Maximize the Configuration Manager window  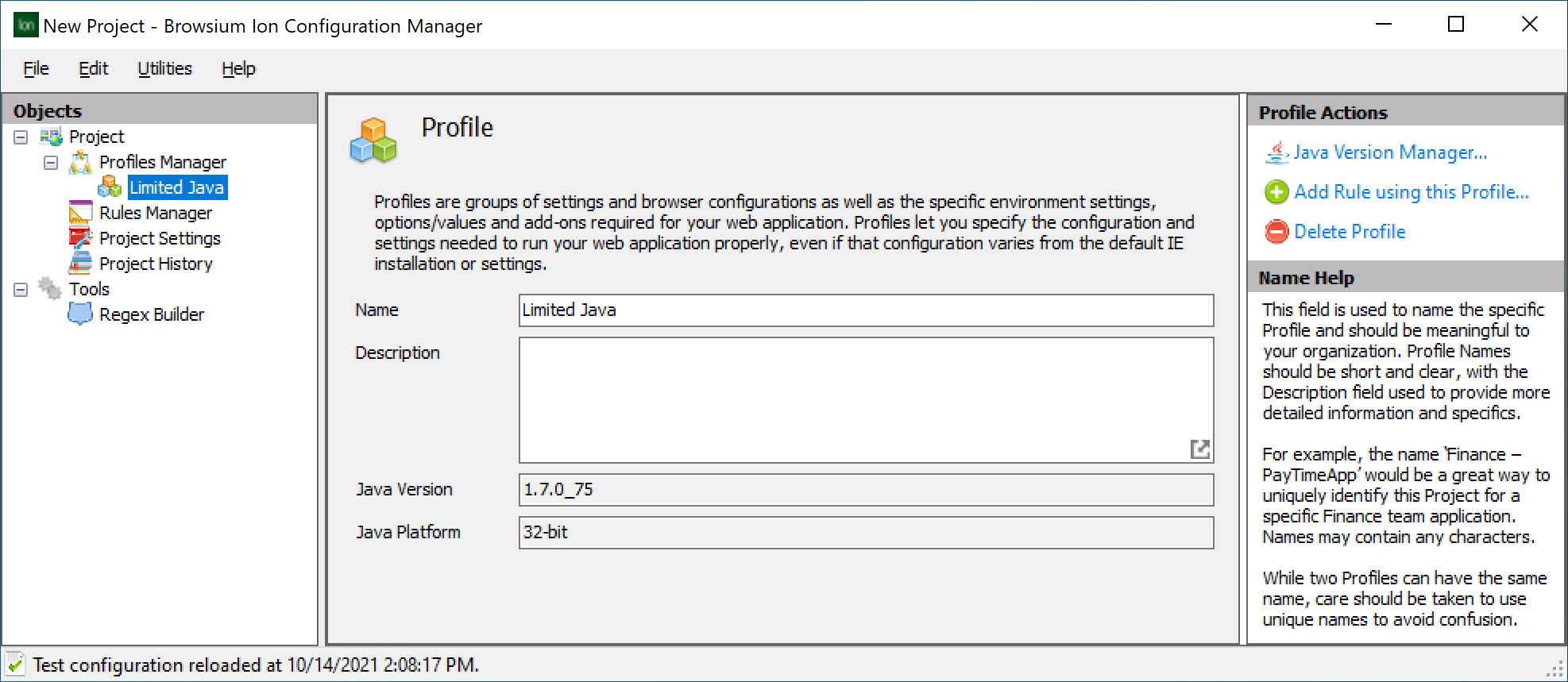1456,25
